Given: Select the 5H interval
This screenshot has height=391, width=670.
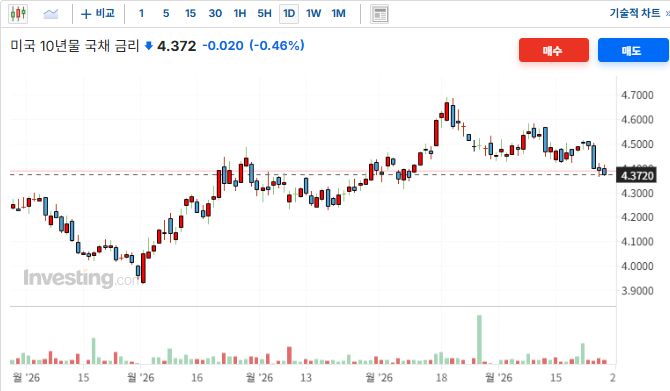Looking at the screenshot, I should click(x=264, y=14).
